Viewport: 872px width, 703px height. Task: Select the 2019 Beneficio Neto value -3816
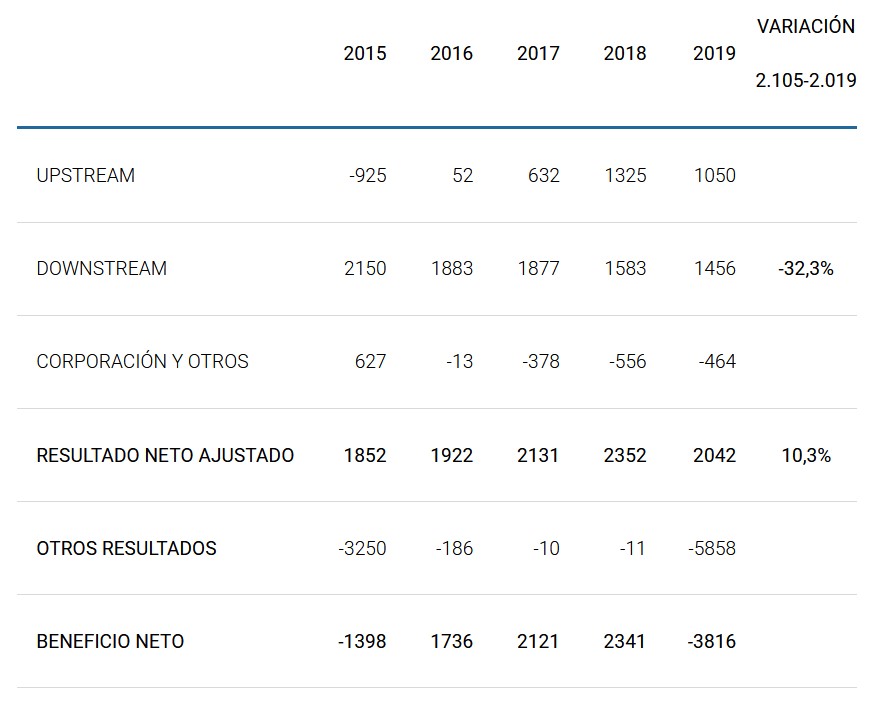pyautogui.click(x=712, y=642)
